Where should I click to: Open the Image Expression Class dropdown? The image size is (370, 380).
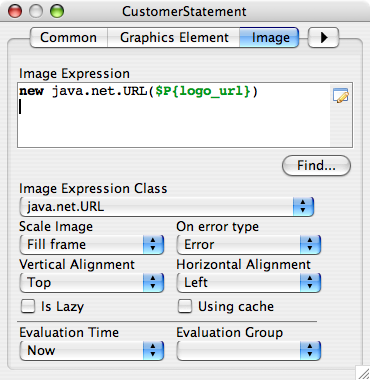tap(167, 207)
